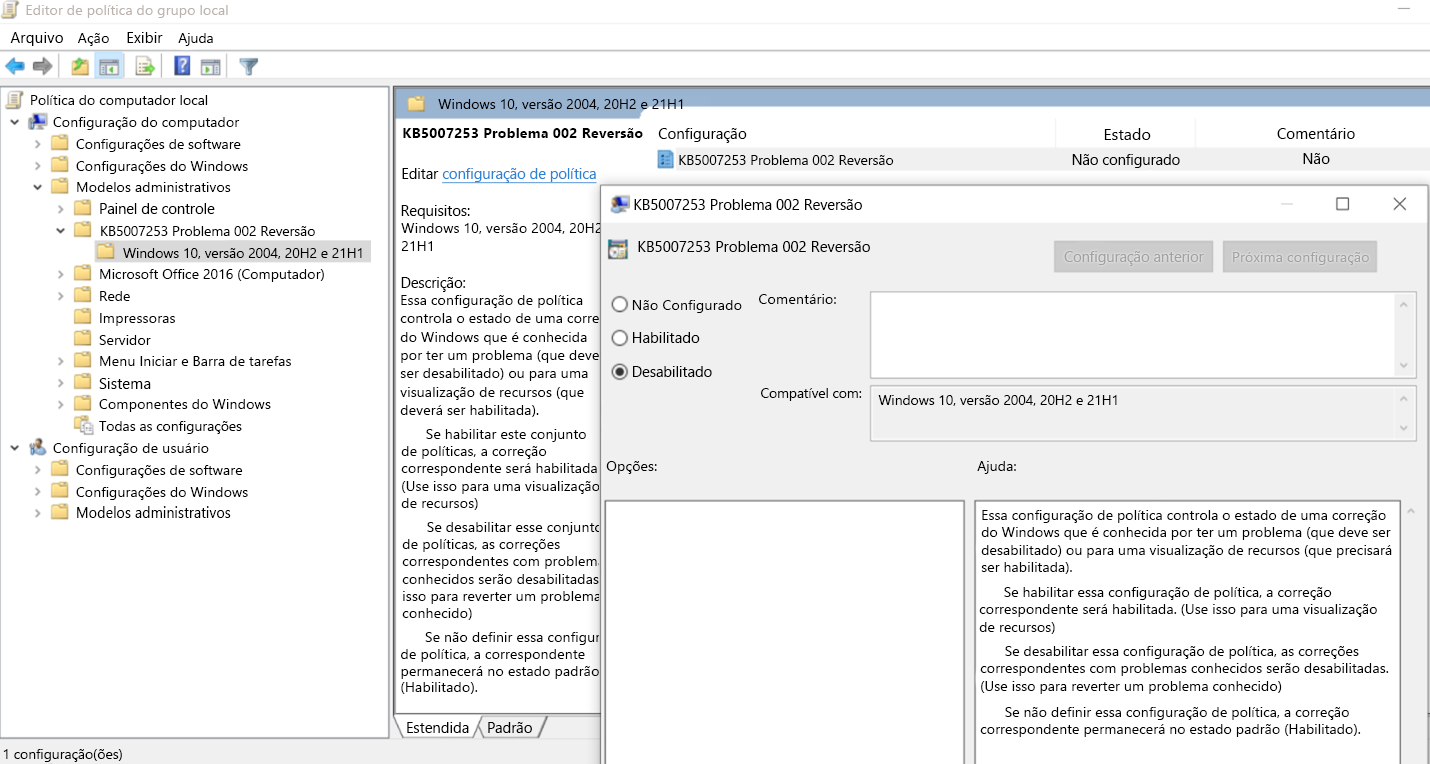Expand the Sistema node
This screenshot has height=764, width=1430.
pyautogui.click(x=60, y=383)
